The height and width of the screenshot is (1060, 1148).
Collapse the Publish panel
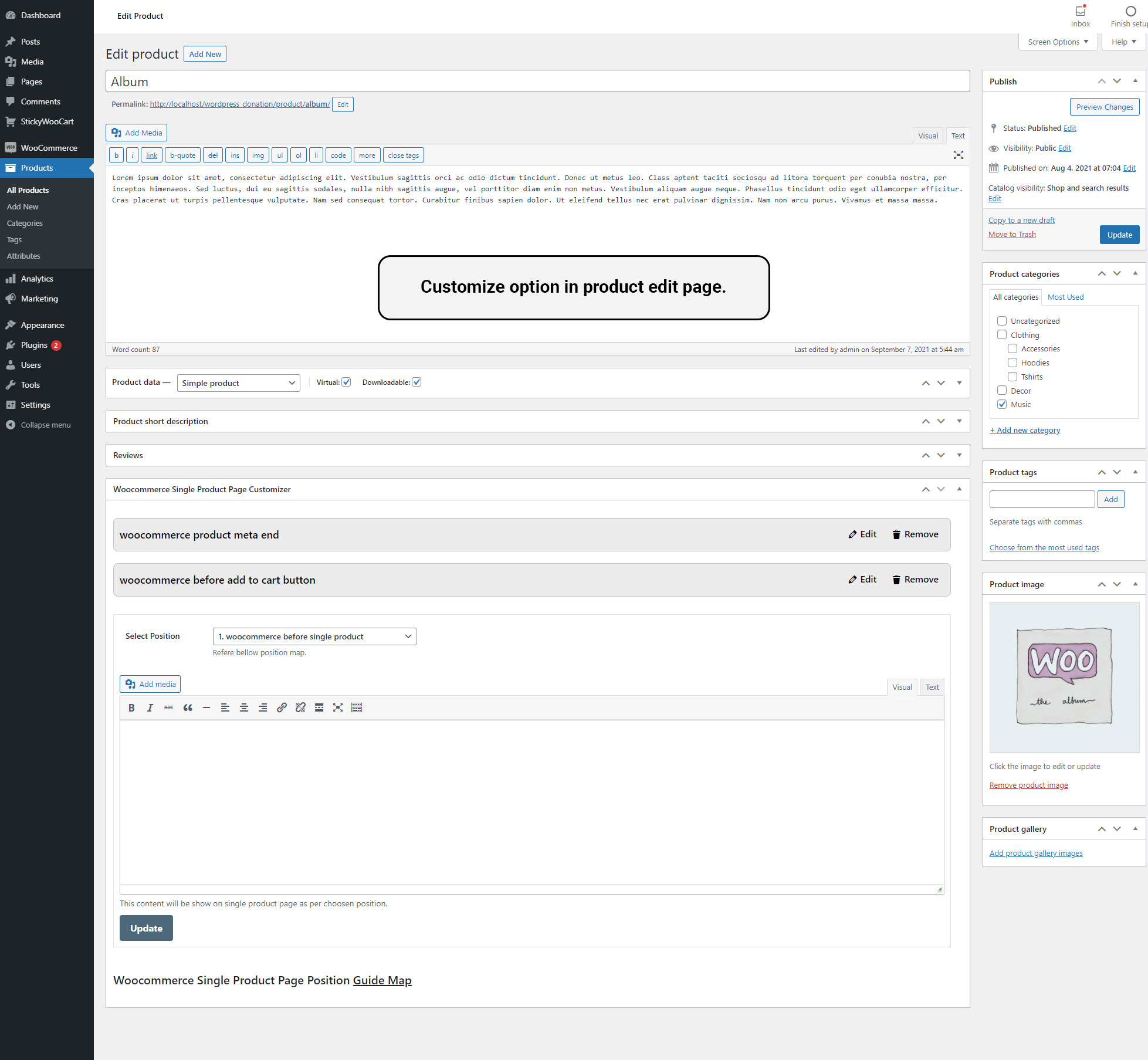[x=1136, y=81]
